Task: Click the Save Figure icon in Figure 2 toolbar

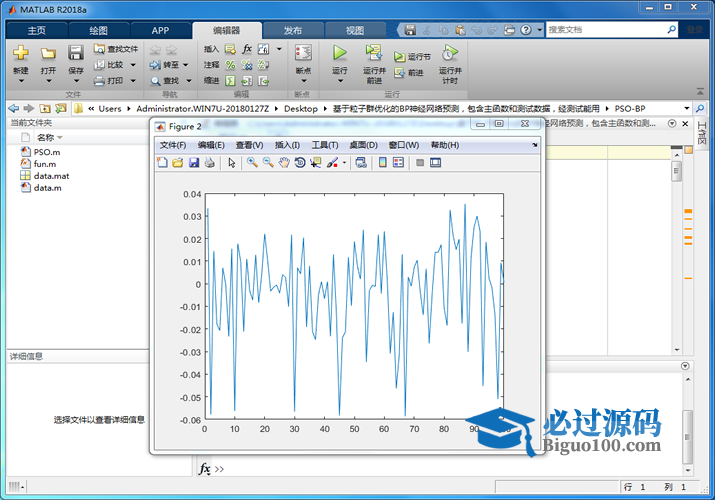Action: [194, 163]
